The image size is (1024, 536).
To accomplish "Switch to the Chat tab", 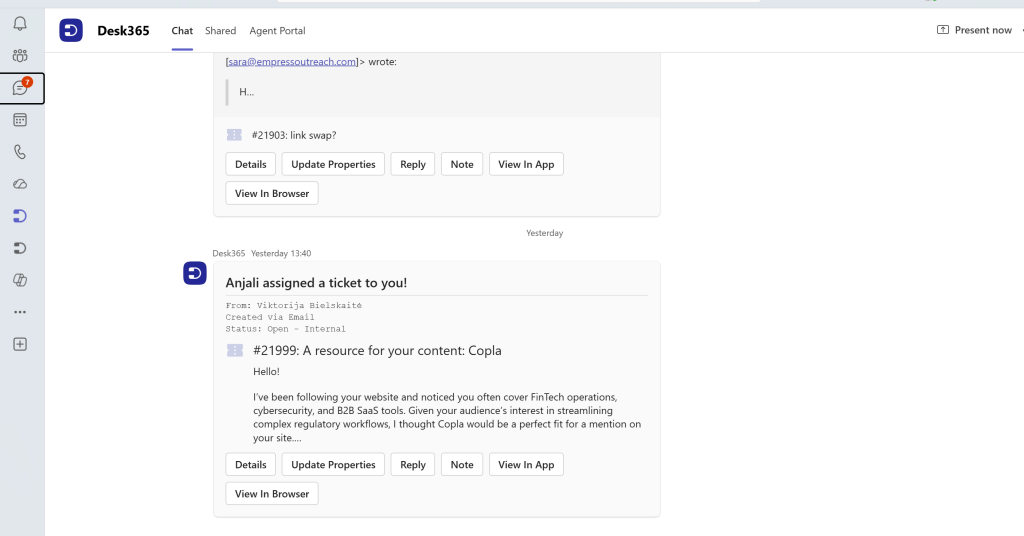I will [x=182, y=31].
